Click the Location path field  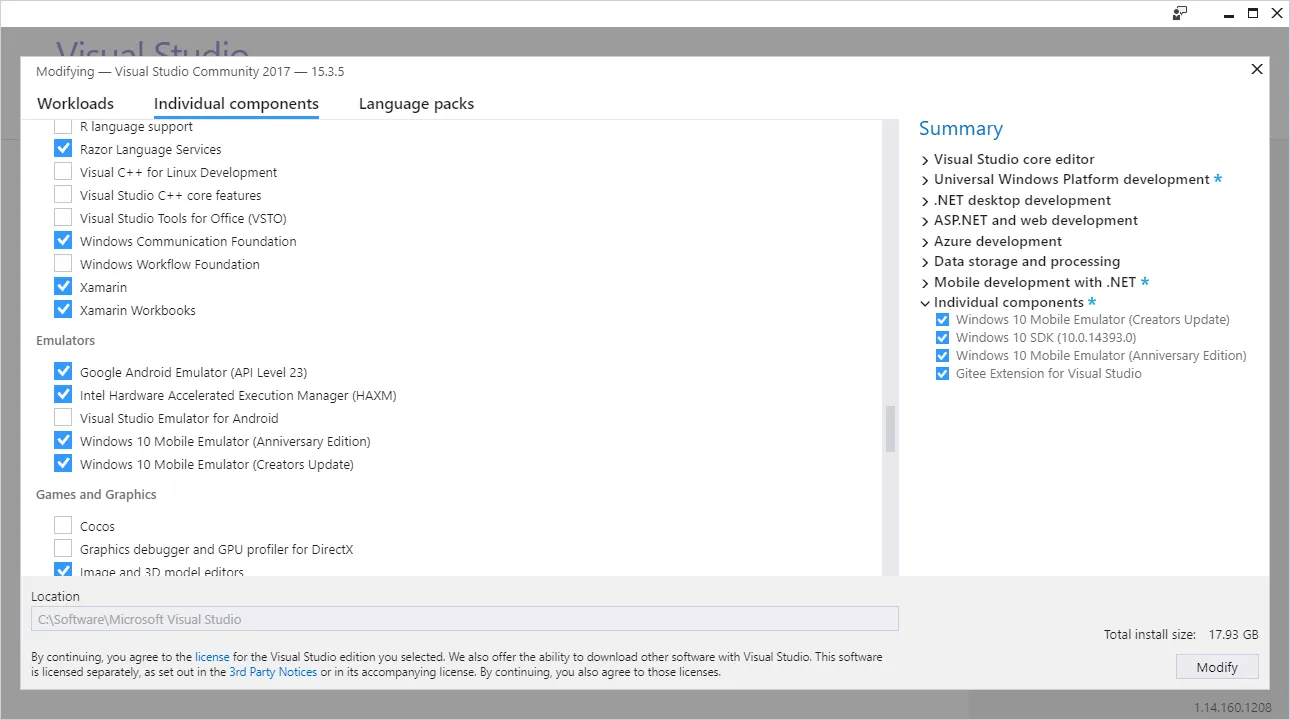pos(465,619)
